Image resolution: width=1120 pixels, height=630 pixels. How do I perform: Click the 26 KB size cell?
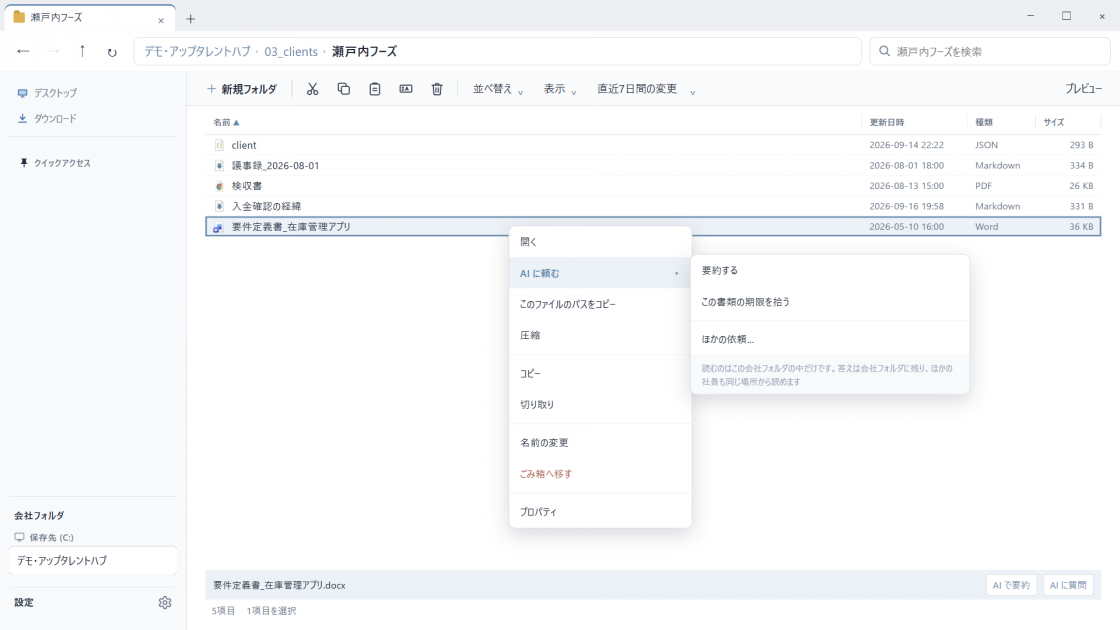1081,186
